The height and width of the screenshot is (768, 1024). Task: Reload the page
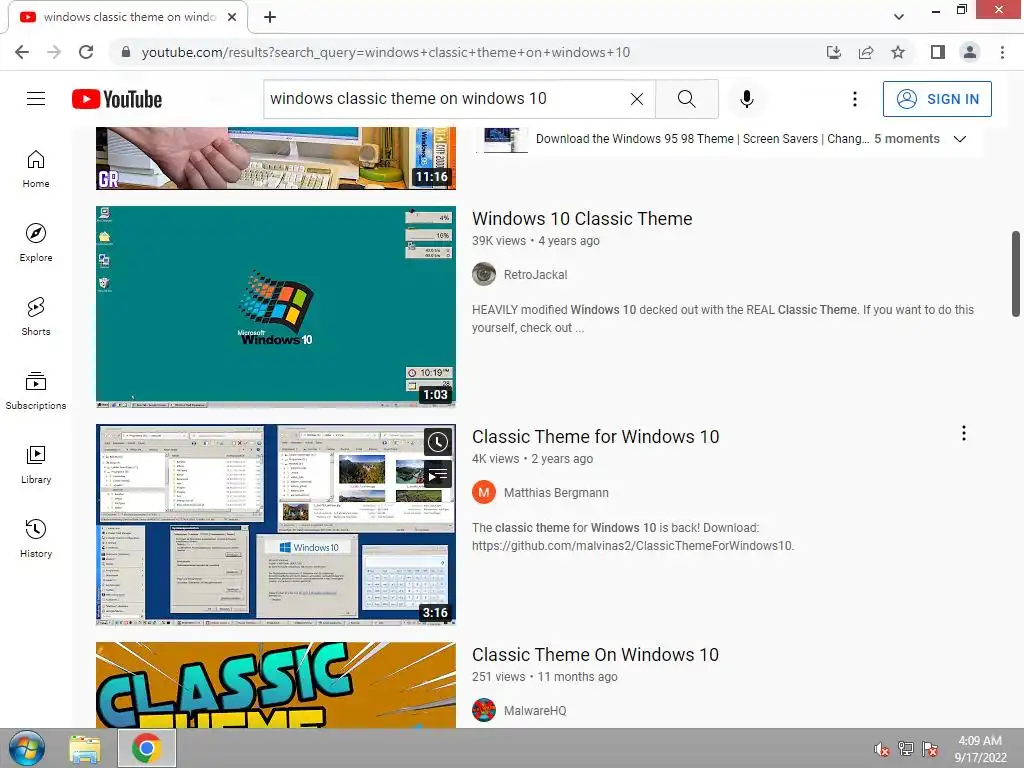pos(86,52)
